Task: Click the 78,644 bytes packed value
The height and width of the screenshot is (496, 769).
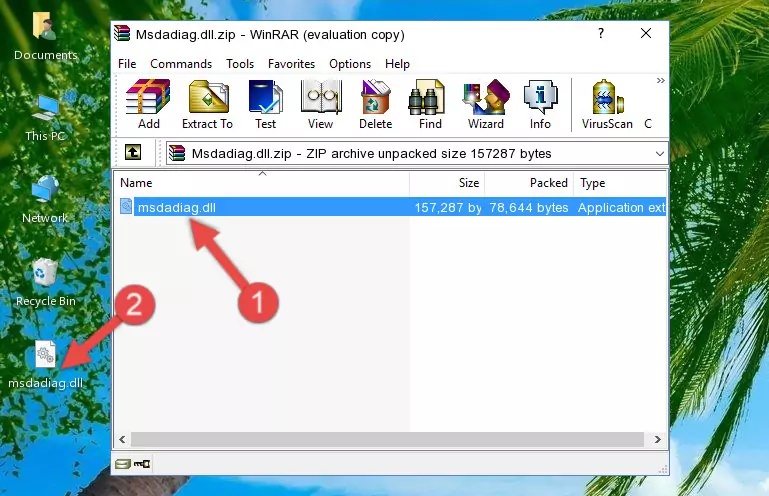Action: [x=529, y=208]
